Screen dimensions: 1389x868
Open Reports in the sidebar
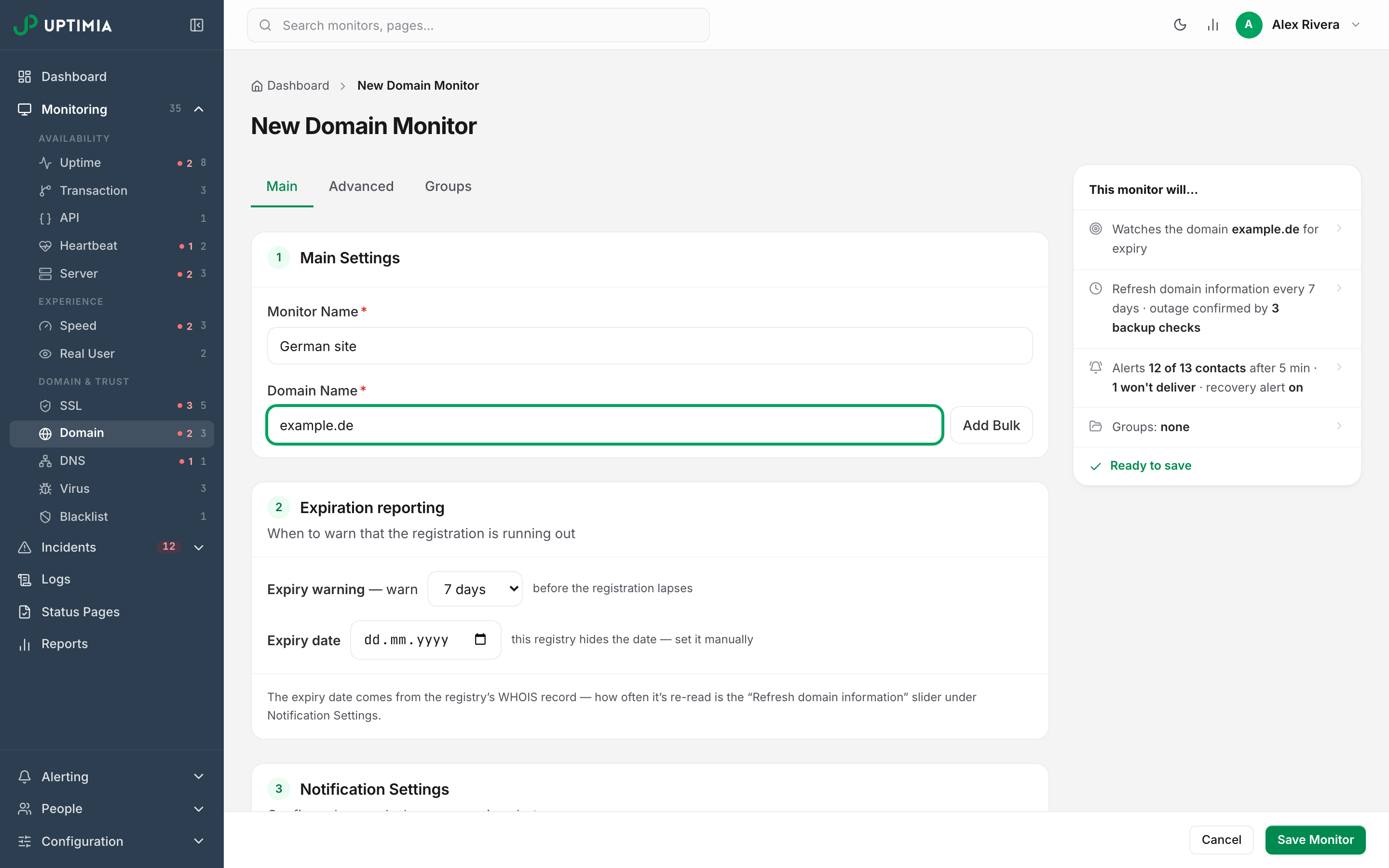point(112,644)
